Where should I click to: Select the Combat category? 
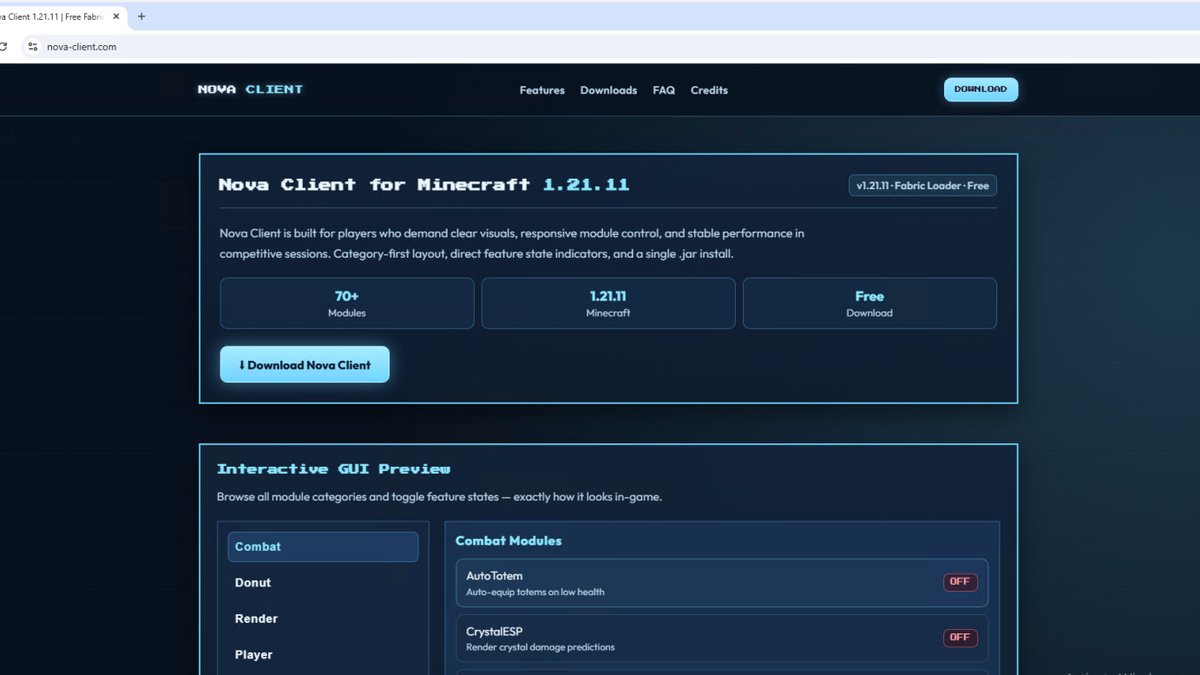[x=323, y=547]
